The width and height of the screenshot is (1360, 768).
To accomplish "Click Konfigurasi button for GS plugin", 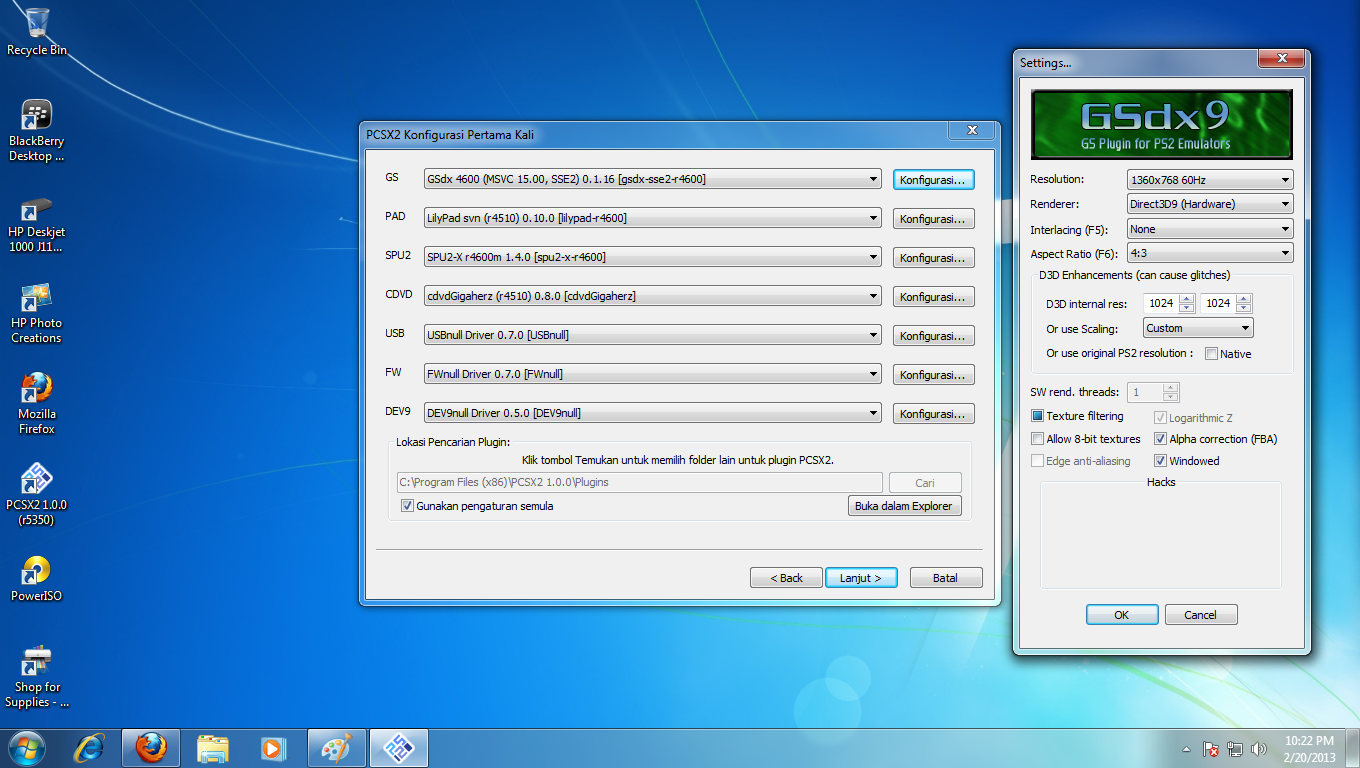I will (933, 180).
